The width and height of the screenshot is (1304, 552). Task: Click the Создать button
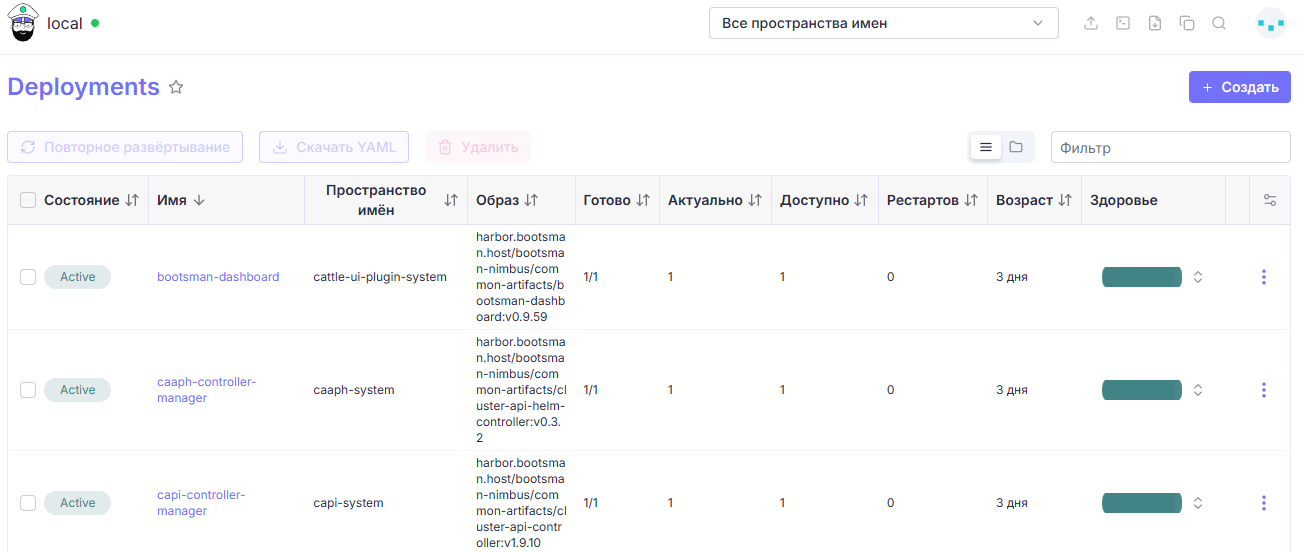point(1240,87)
